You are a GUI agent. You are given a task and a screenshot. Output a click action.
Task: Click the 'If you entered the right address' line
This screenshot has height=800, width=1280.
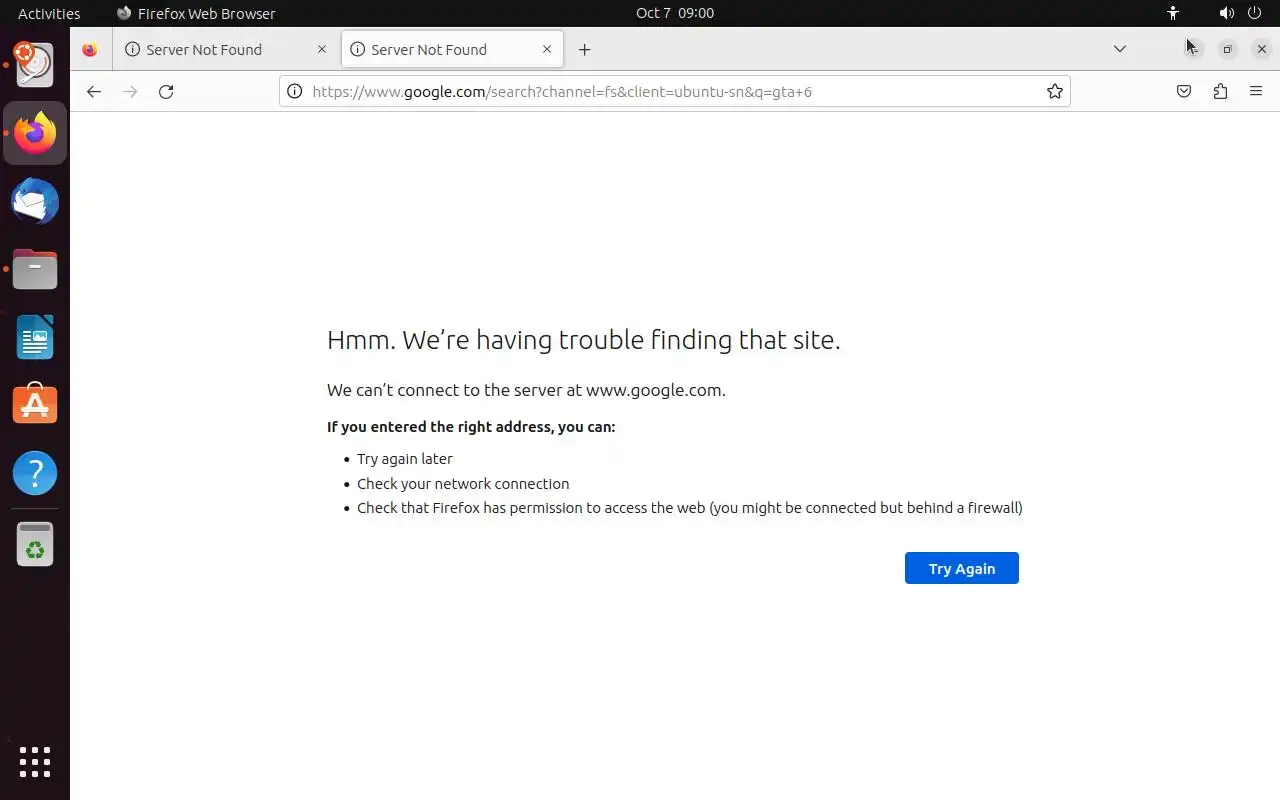471,427
